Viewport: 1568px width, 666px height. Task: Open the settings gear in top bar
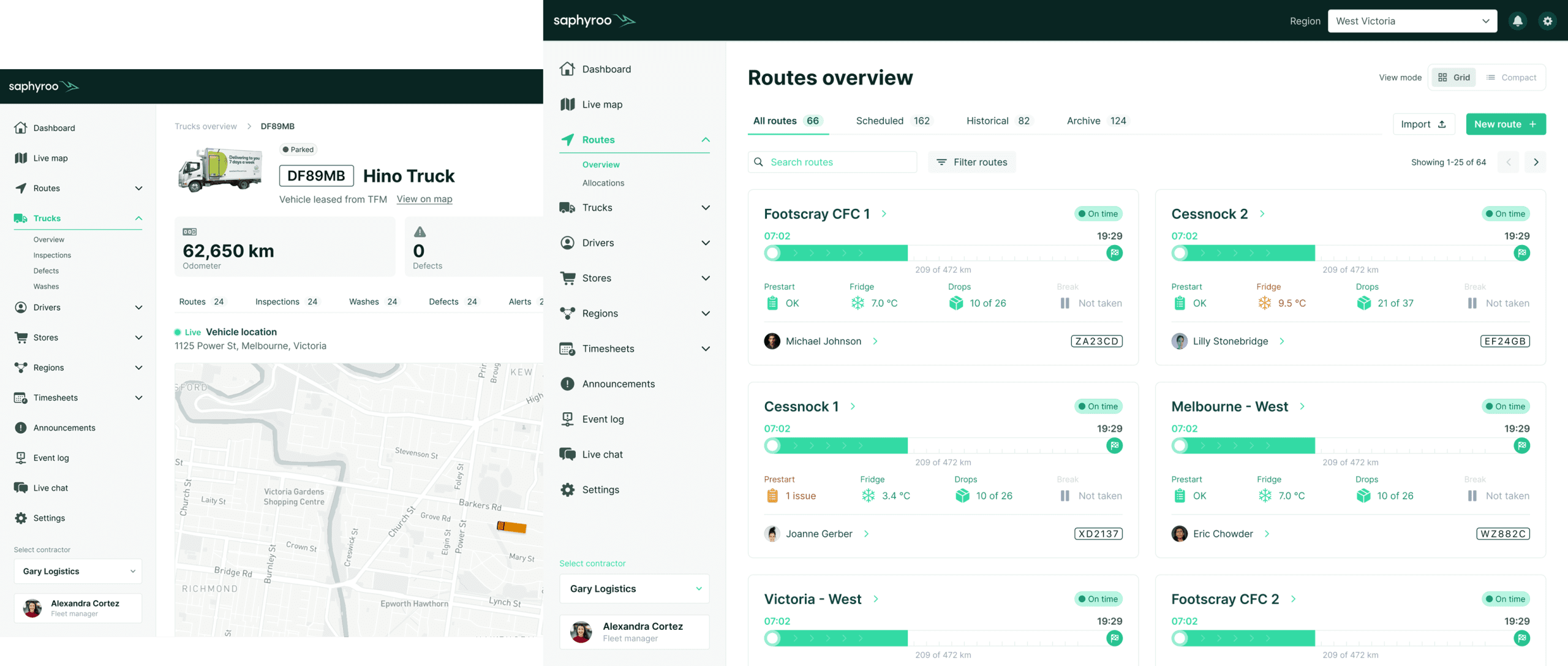(x=1547, y=21)
